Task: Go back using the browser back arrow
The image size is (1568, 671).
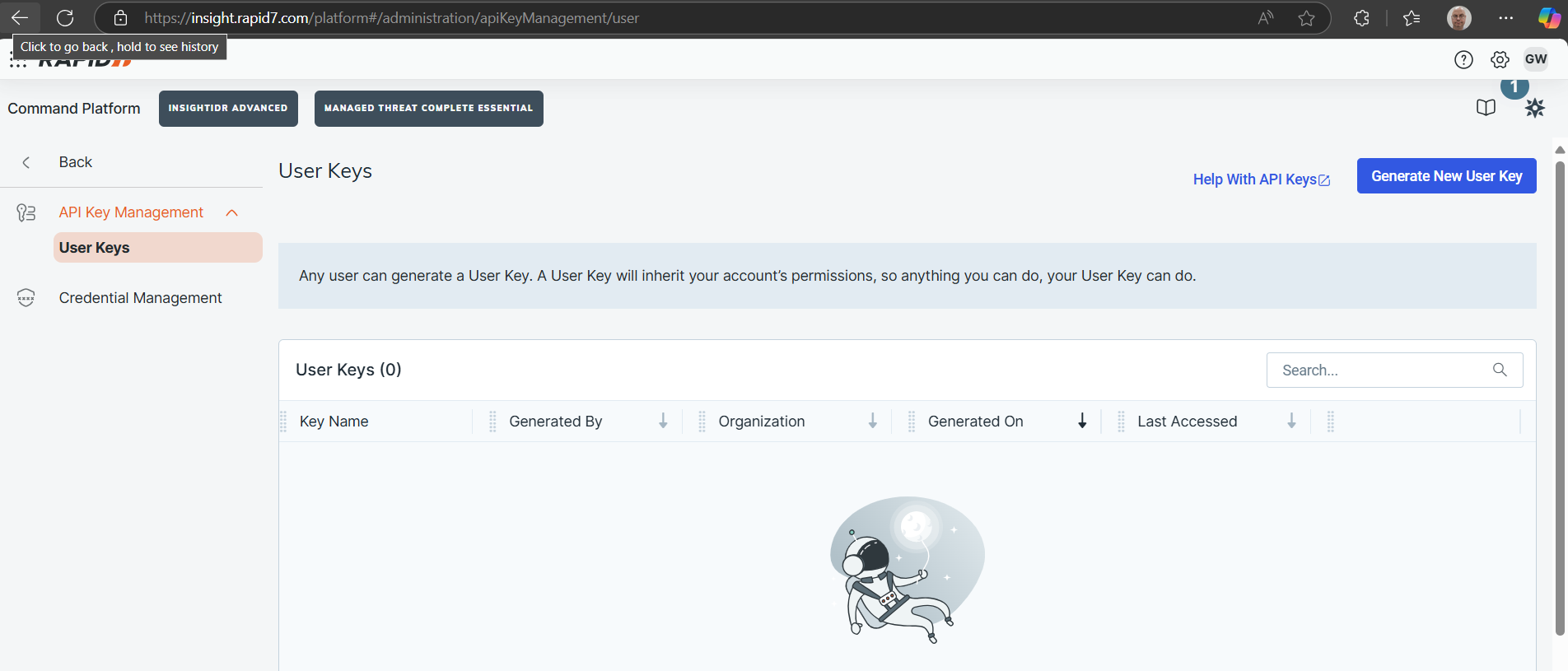Action: 20,17
